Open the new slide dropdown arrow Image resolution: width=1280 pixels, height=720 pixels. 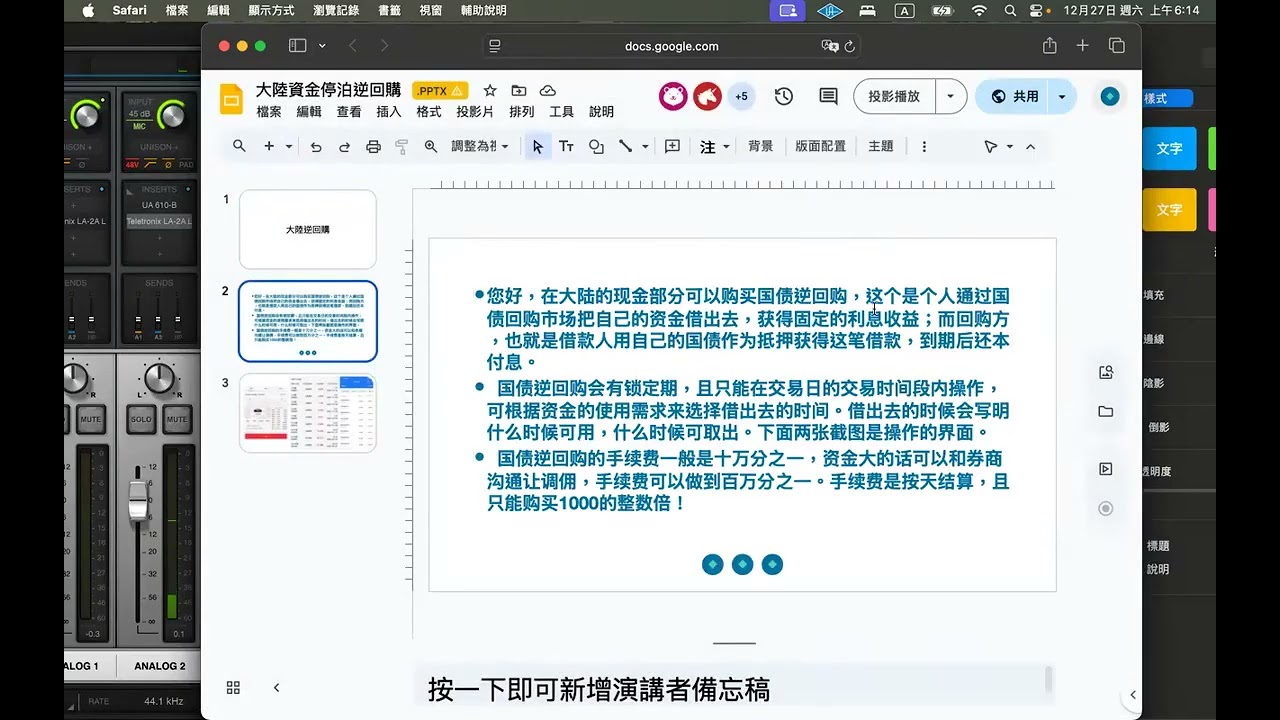pyautogui.click(x=289, y=147)
